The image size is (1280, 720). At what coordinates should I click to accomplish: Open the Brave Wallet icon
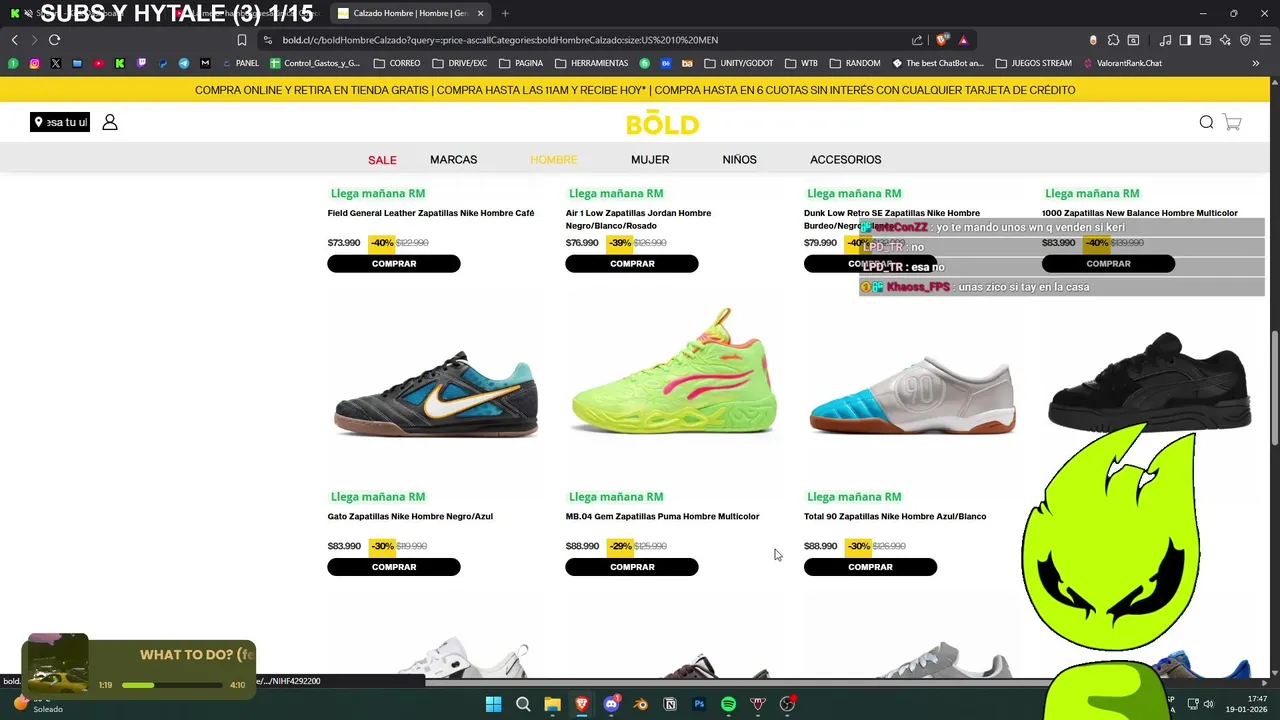click(1205, 40)
